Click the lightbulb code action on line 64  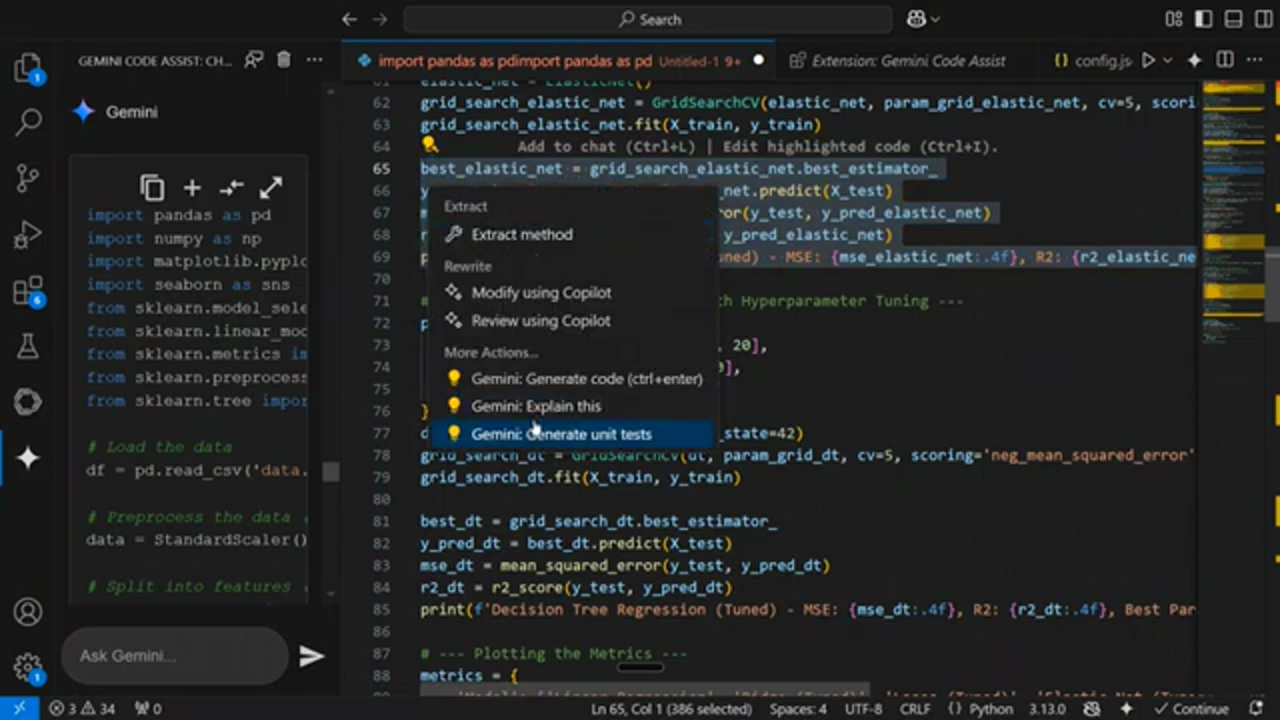point(430,145)
